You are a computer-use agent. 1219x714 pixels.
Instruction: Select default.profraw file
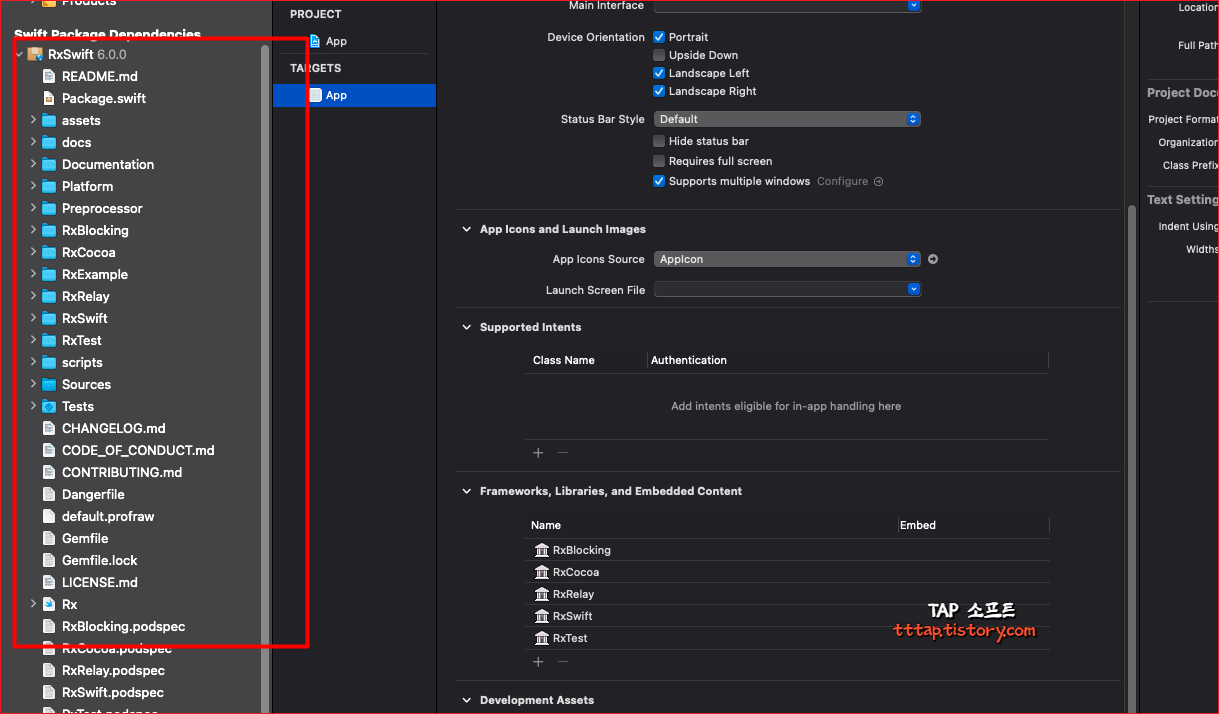coord(108,516)
